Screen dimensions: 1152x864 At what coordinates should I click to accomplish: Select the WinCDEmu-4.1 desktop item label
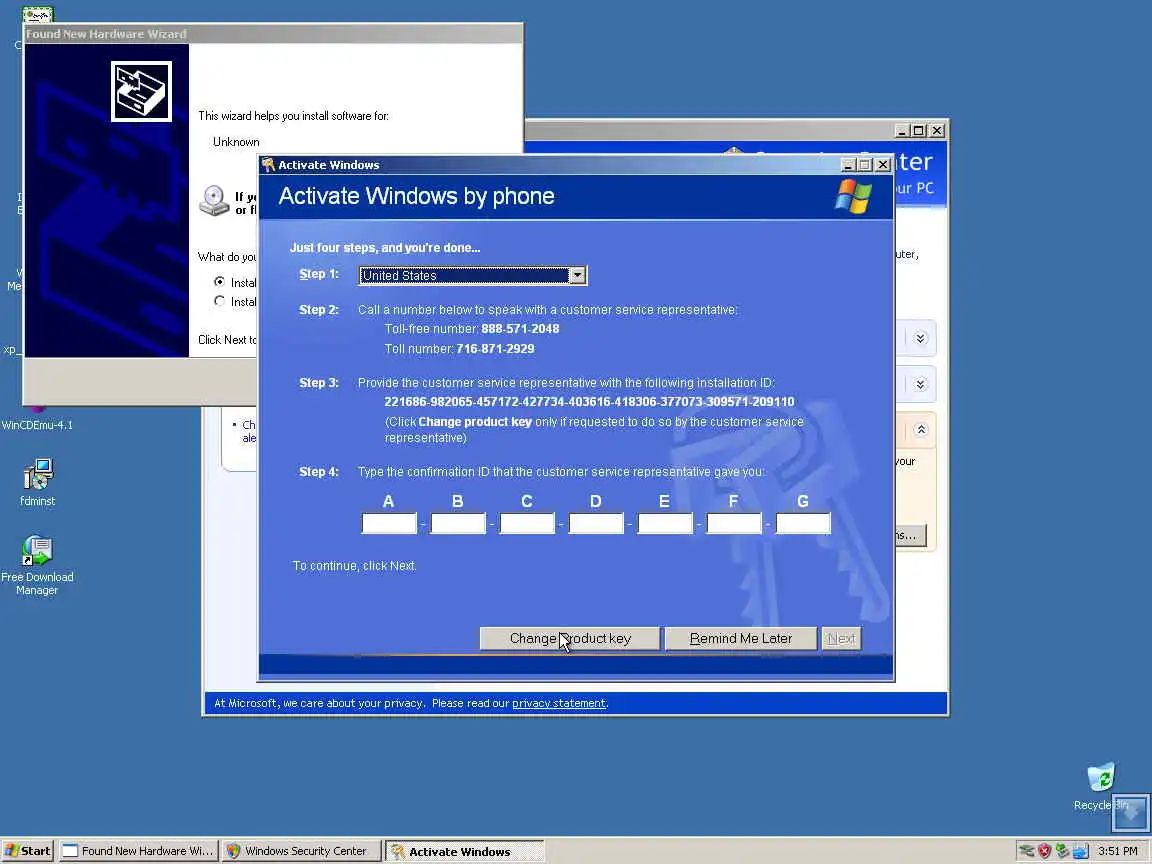pyautogui.click(x=37, y=425)
